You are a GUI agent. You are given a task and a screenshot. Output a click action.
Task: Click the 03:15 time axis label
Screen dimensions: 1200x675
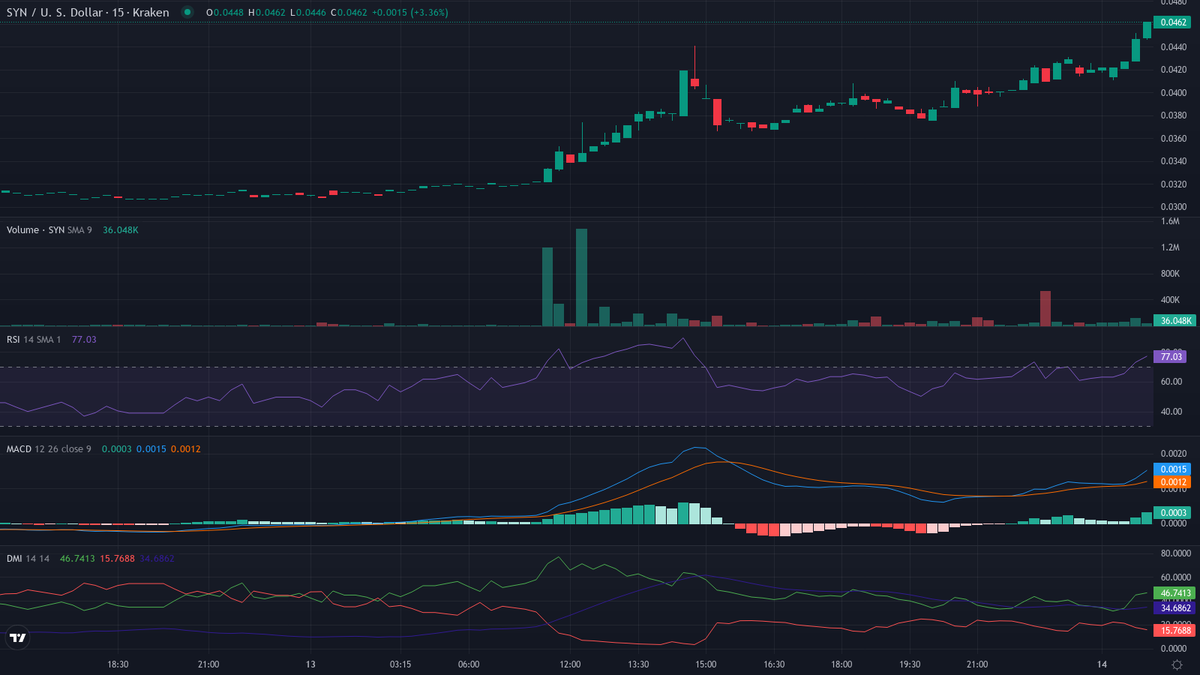pyautogui.click(x=400, y=664)
